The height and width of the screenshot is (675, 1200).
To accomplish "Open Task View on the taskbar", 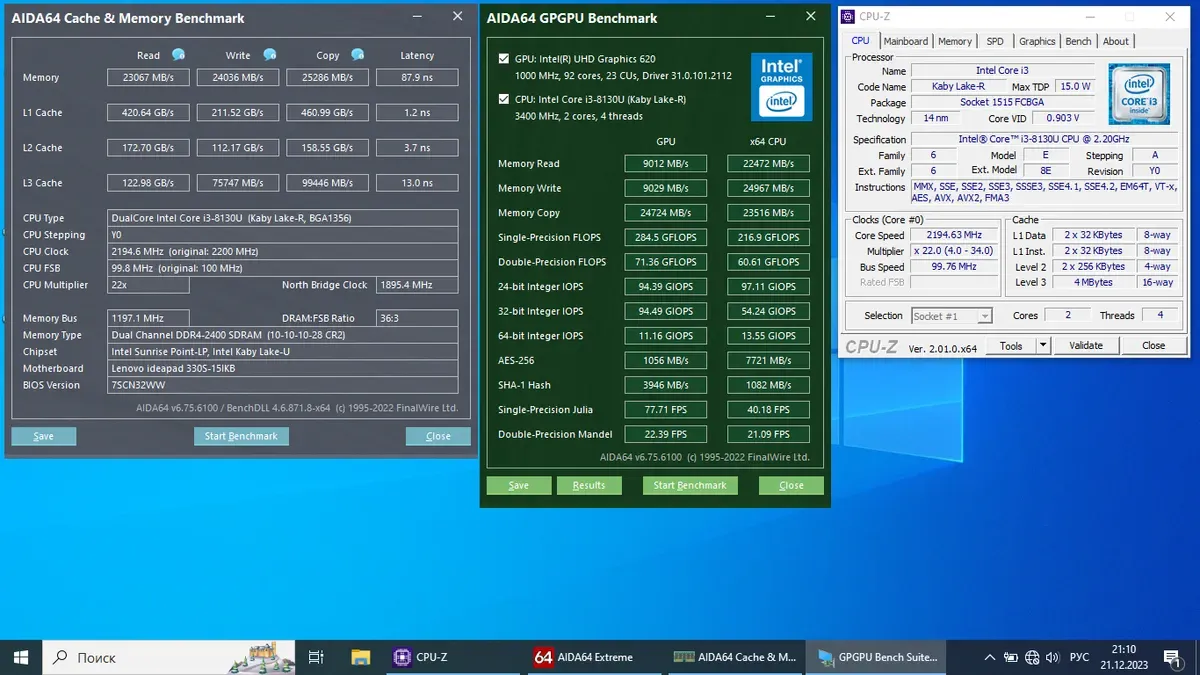I will click(316, 657).
